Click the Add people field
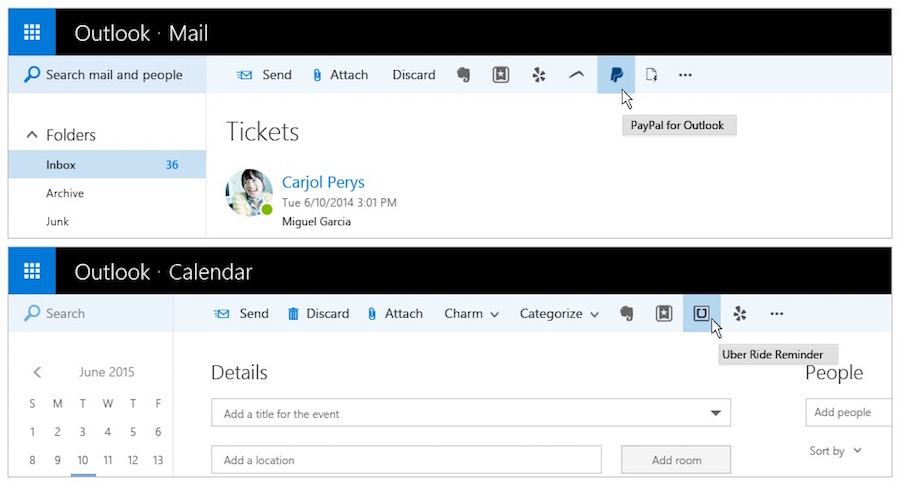900x485 pixels. [849, 412]
